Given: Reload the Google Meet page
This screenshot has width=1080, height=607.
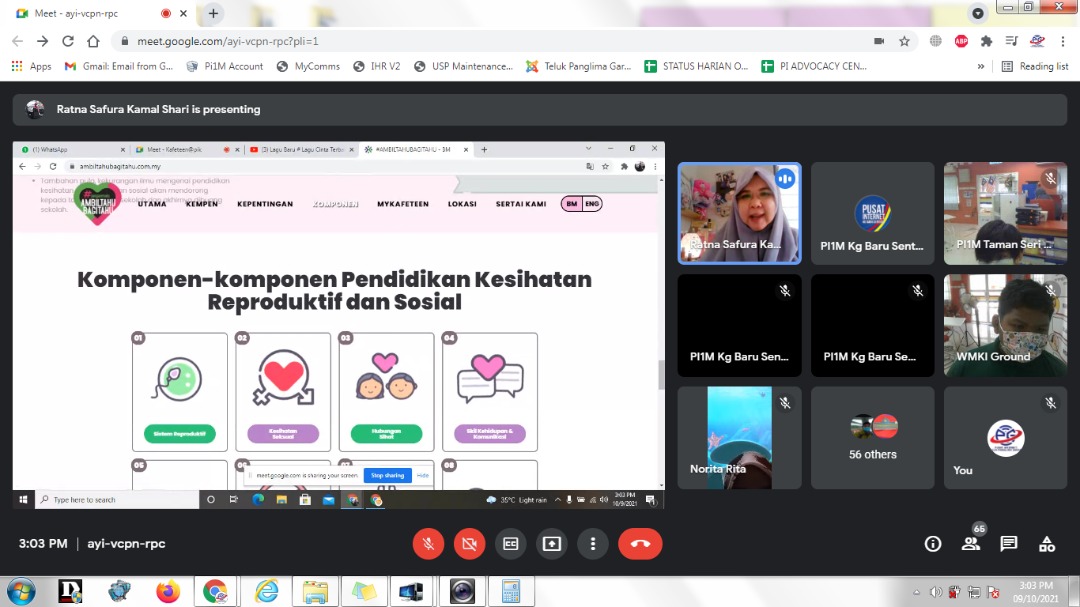Looking at the screenshot, I should [68, 41].
